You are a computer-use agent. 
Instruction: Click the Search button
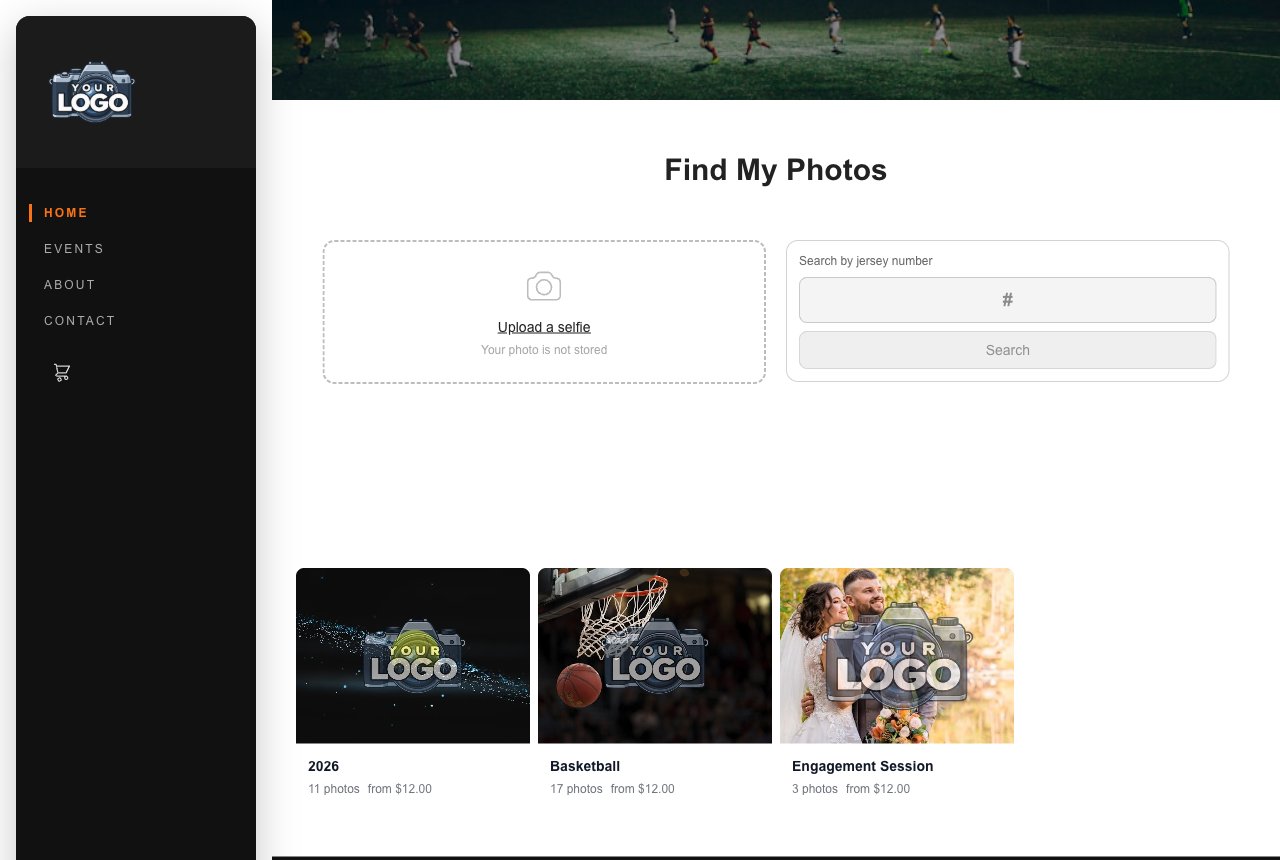coord(1007,350)
